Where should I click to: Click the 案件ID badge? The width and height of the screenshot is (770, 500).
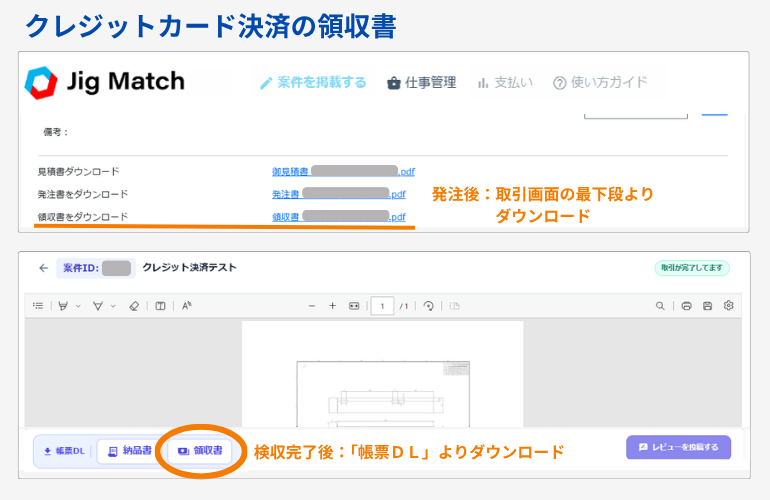[x=96, y=268]
